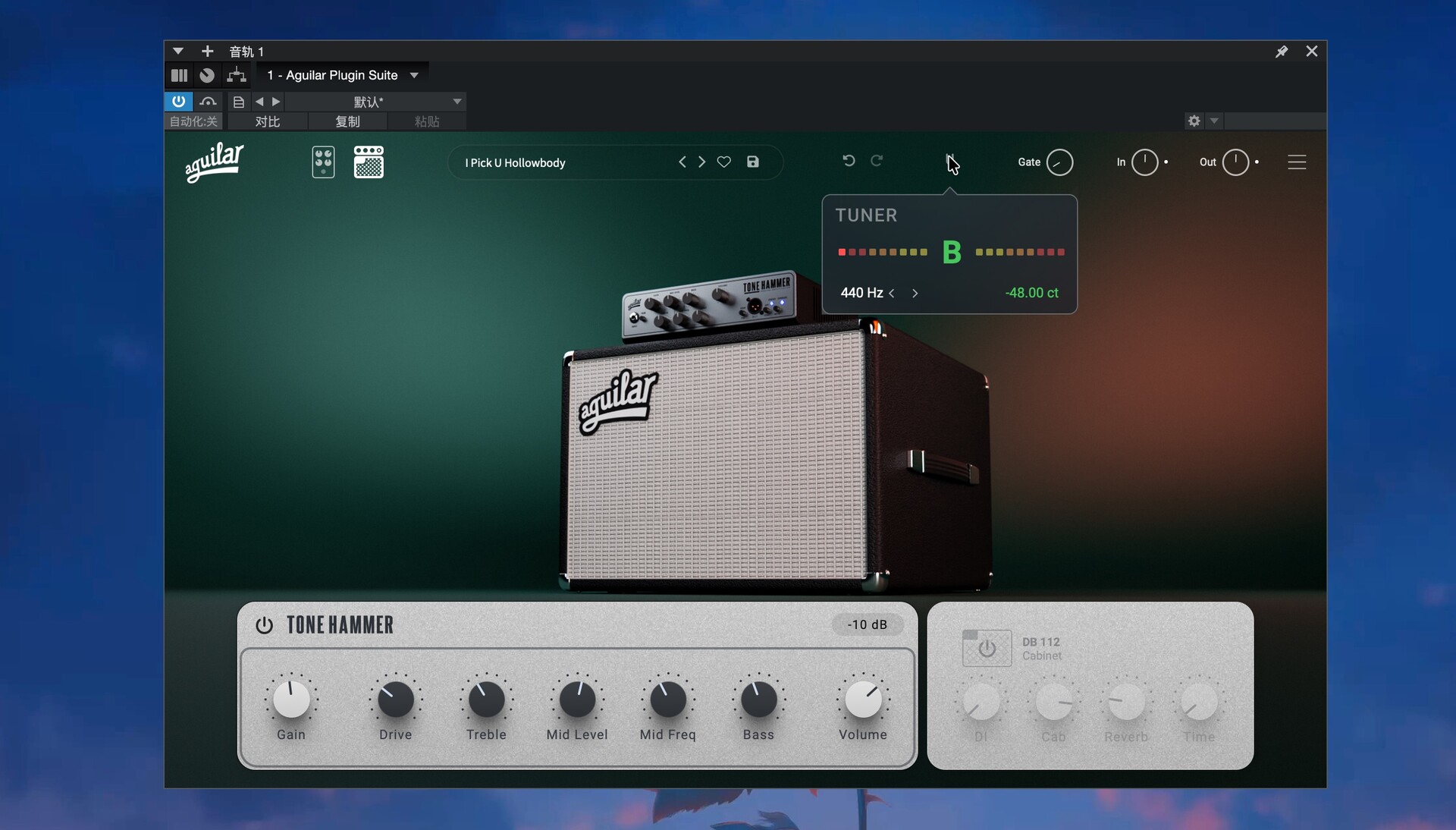Toggle the DB 112 Cabinet power
The height and width of the screenshot is (830, 1456).
tap(987, 649)
